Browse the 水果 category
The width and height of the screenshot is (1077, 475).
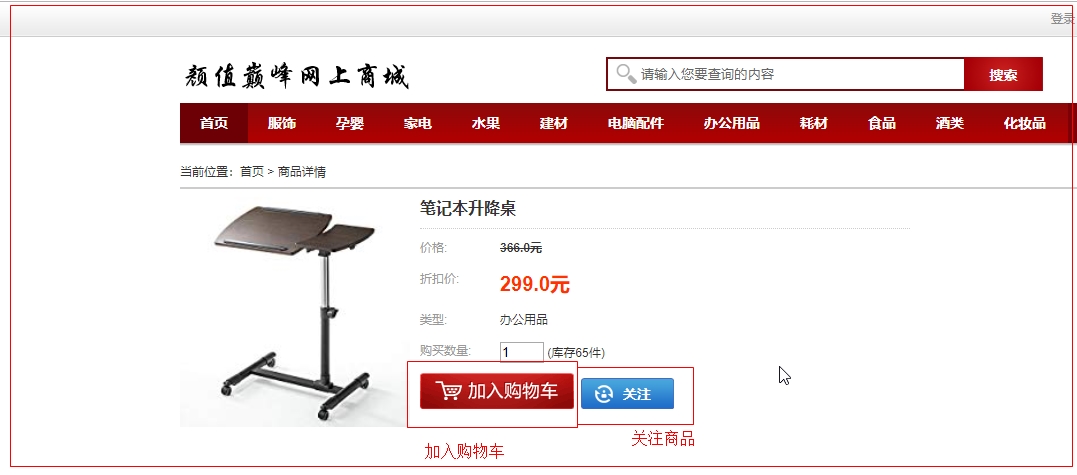486,124
